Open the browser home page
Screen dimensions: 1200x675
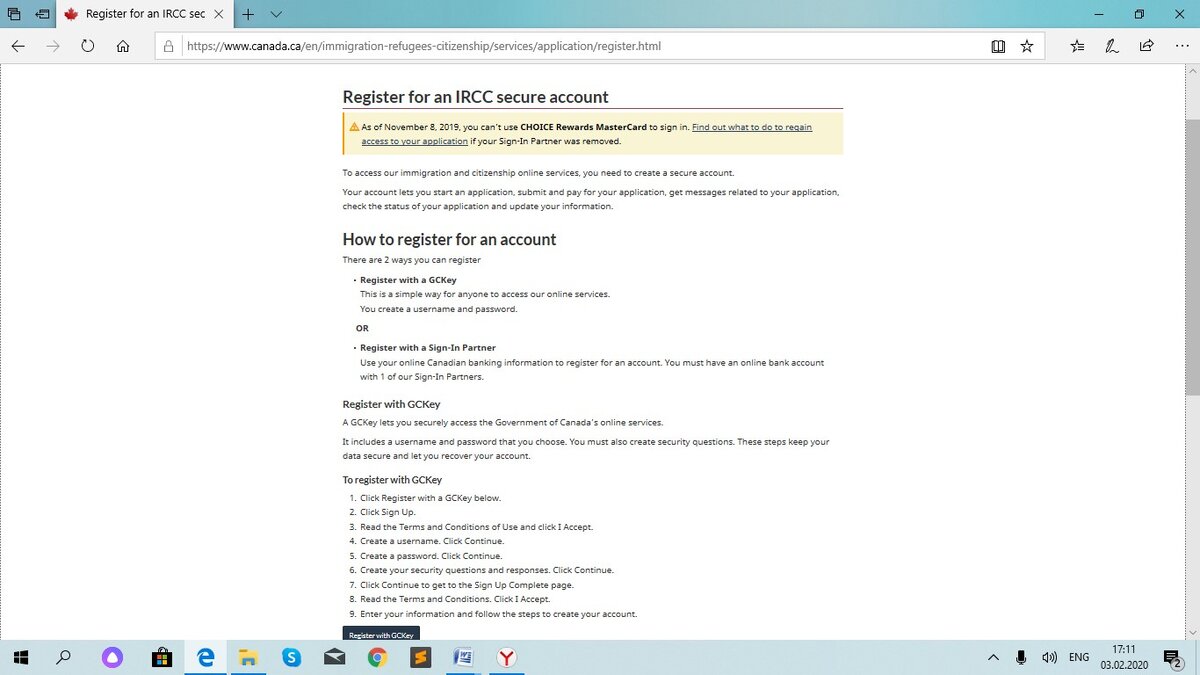click(x=123, y=46)
